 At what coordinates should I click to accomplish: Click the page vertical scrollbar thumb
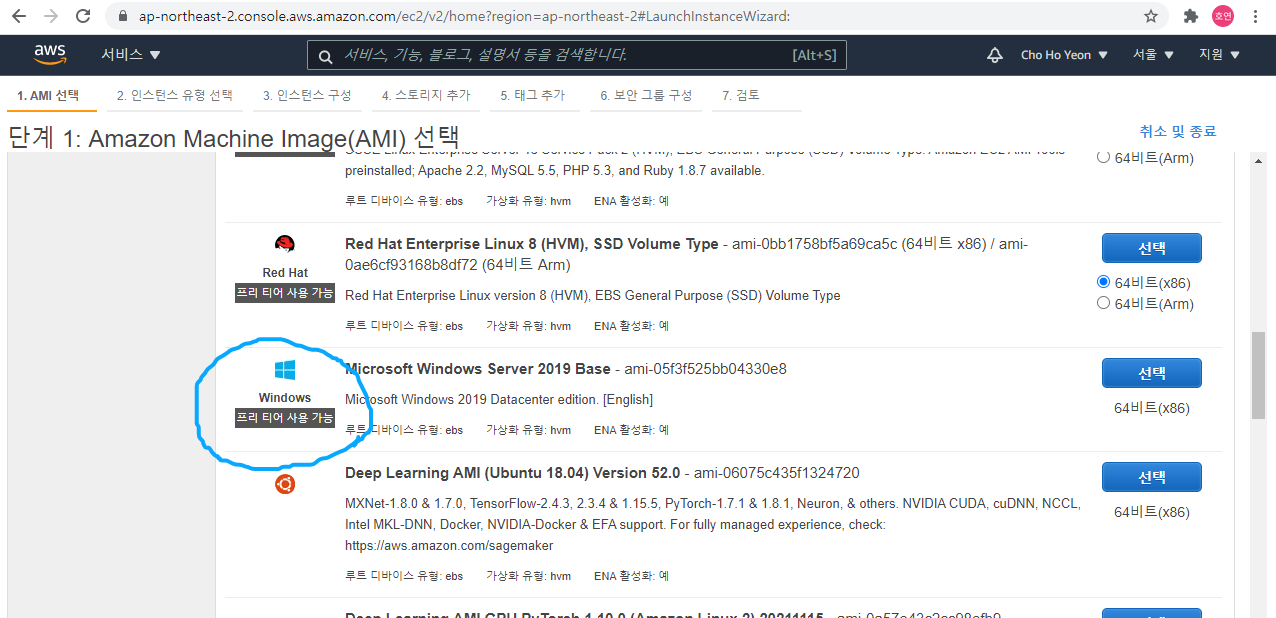(1258, 375)
